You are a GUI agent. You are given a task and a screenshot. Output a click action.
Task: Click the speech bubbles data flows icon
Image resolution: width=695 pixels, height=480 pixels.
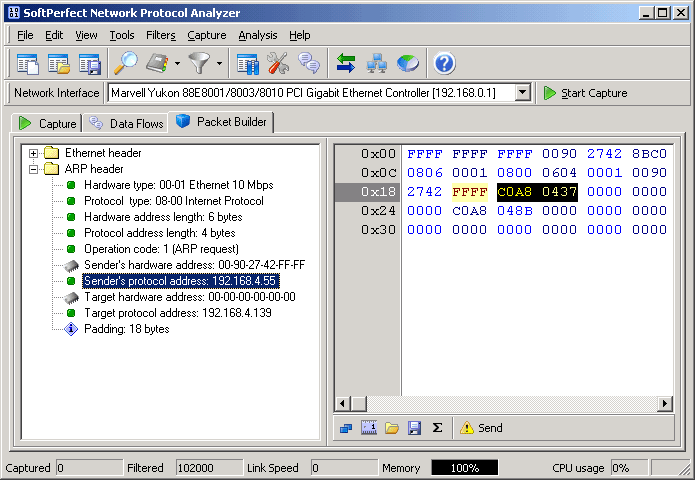tap(309, 63)
